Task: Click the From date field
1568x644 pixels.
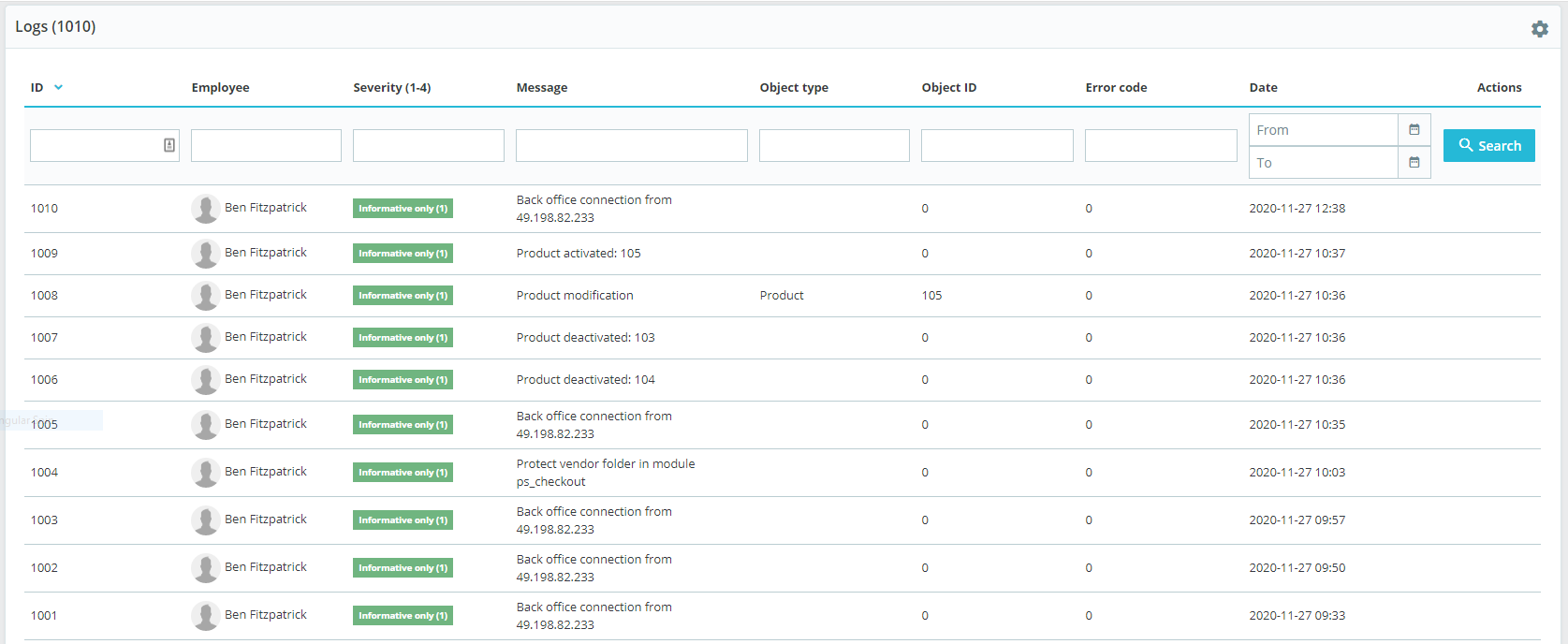Action: point(1324,130)
